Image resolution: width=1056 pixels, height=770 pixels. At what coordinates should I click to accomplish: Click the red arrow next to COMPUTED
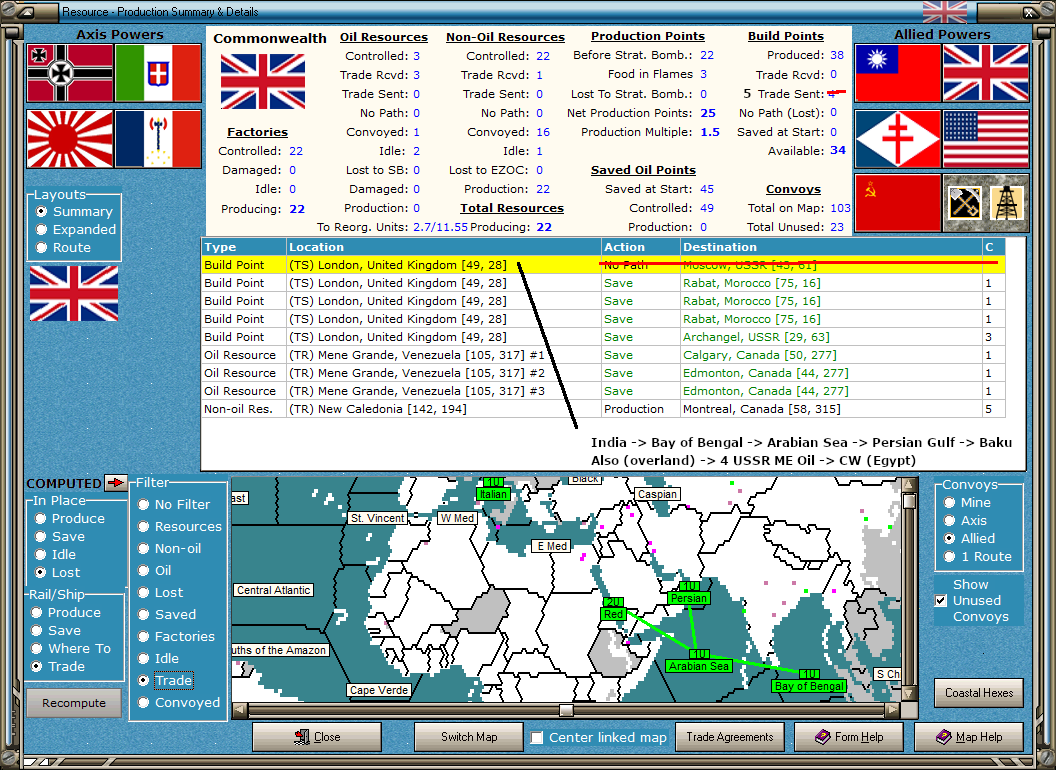(116, 482)
